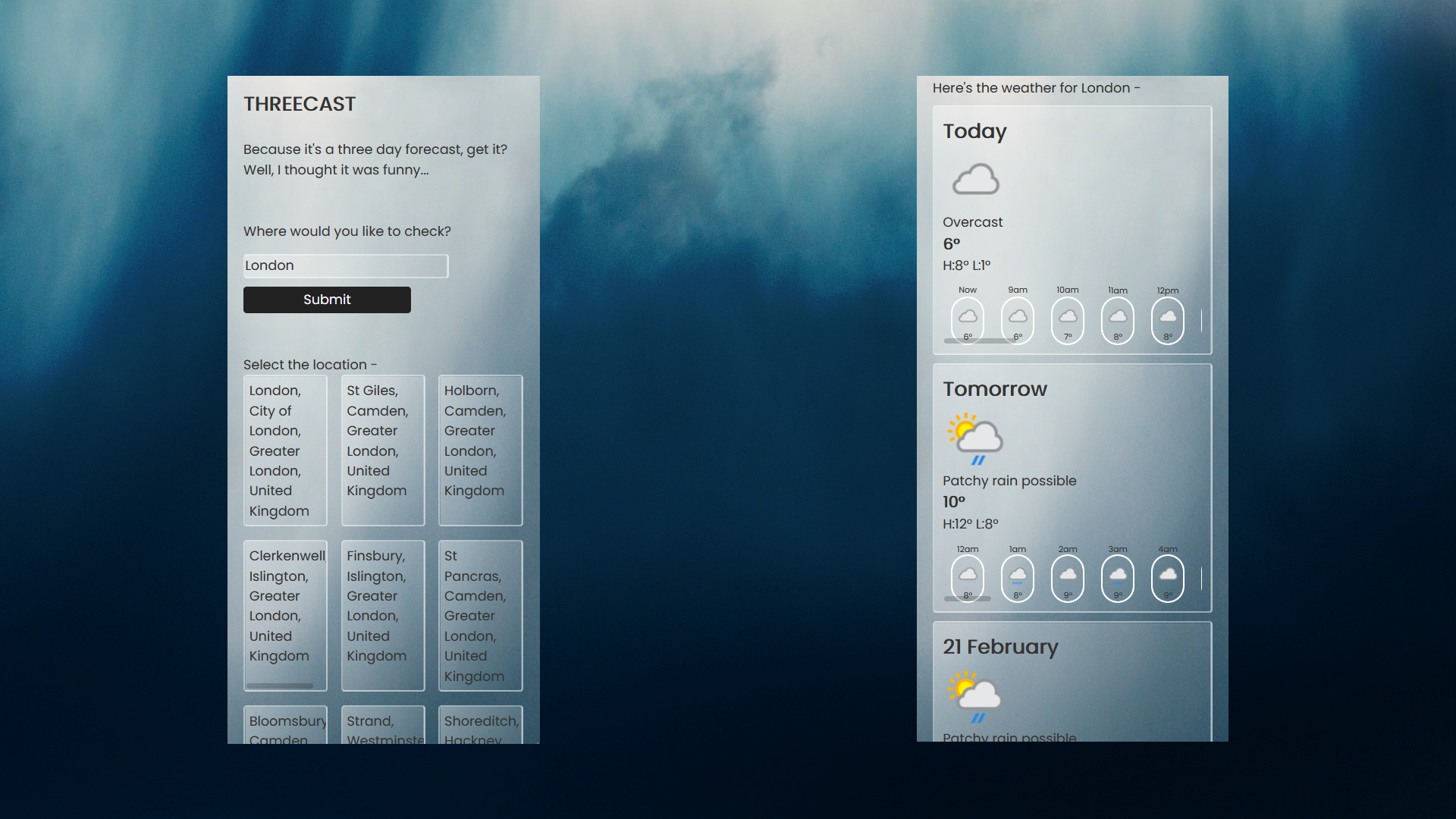Select tomorrow's 4am hourly forecast pill
1456x819 pixels.
1168,579
